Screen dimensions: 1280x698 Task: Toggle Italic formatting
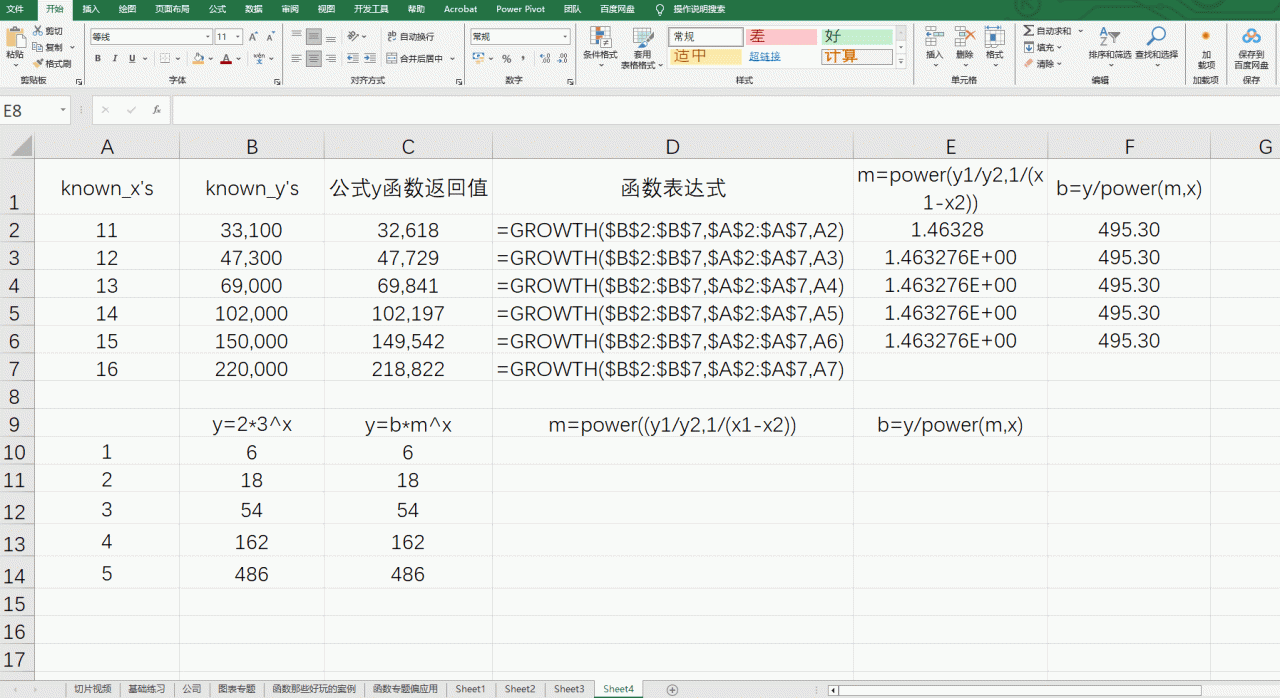click(x=115, y=59)
